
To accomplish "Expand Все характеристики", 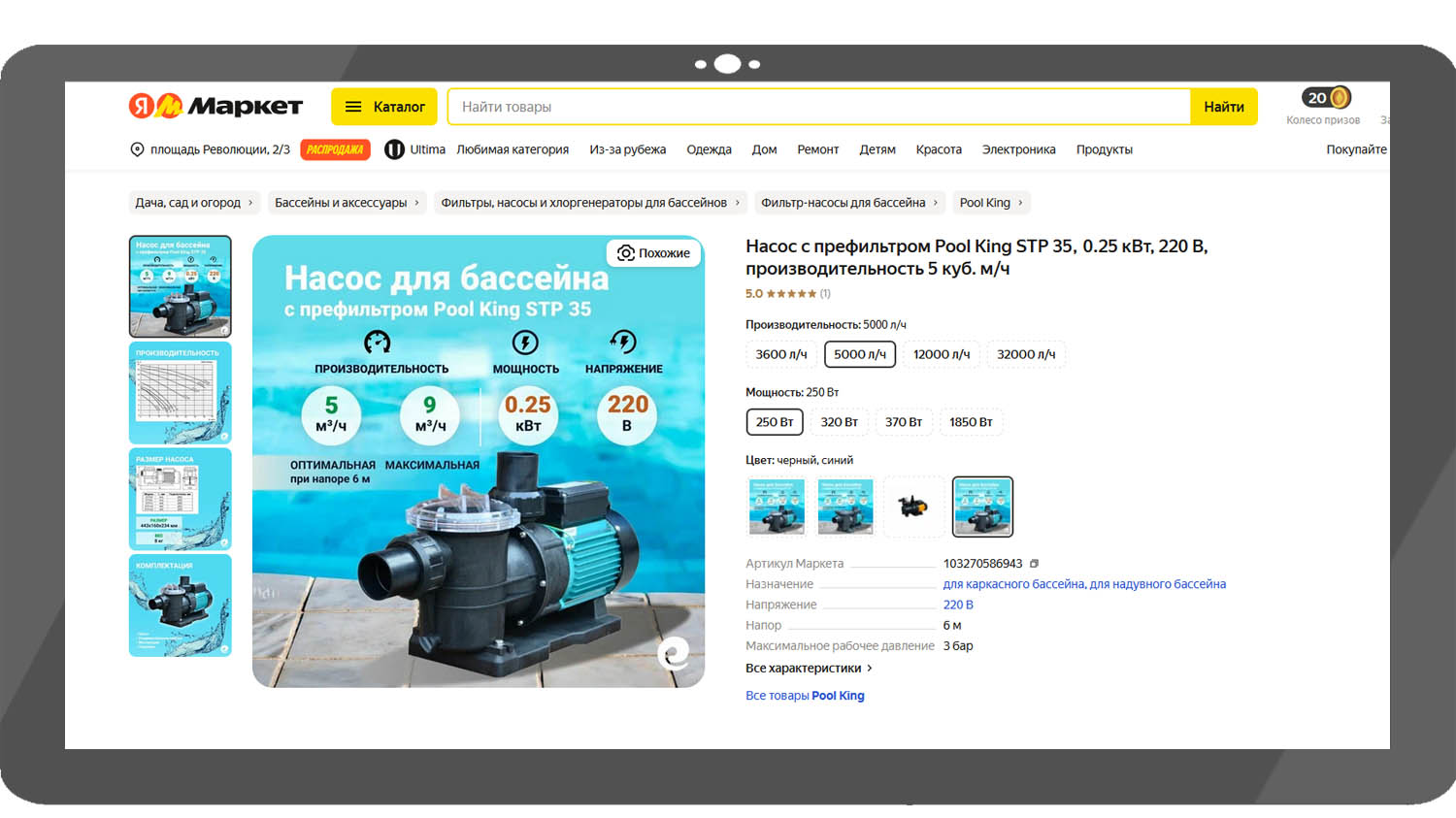I will (809, 669).
